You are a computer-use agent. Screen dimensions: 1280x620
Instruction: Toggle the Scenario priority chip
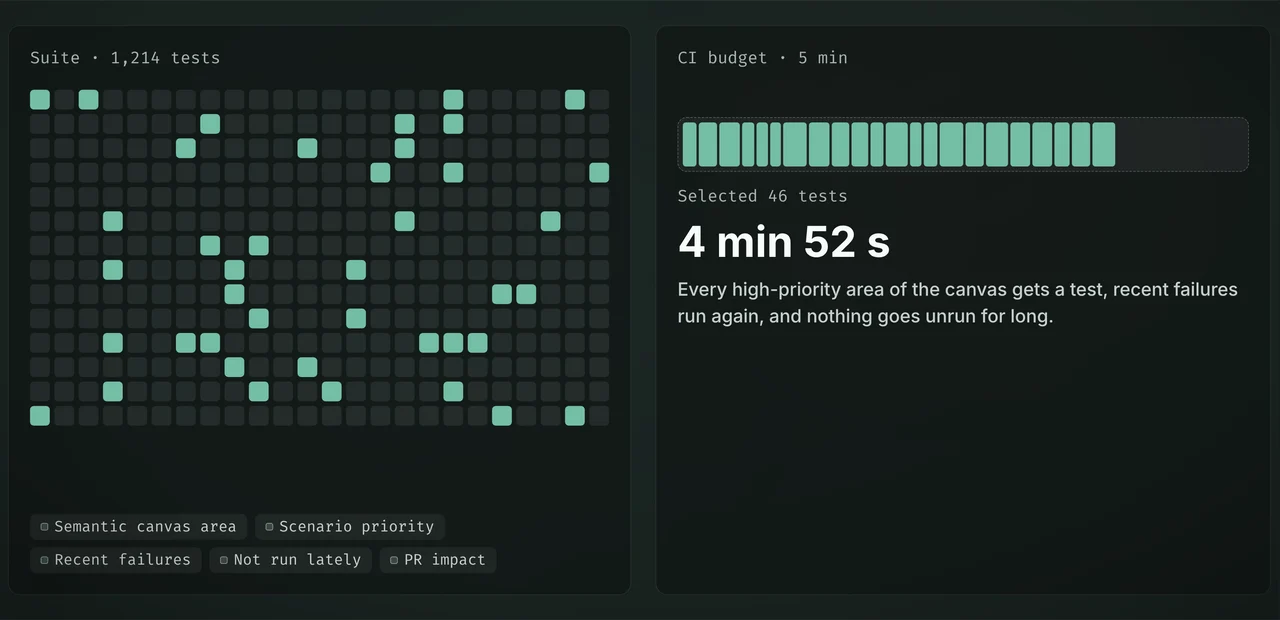pyautogui.click(x=350, y=527)
